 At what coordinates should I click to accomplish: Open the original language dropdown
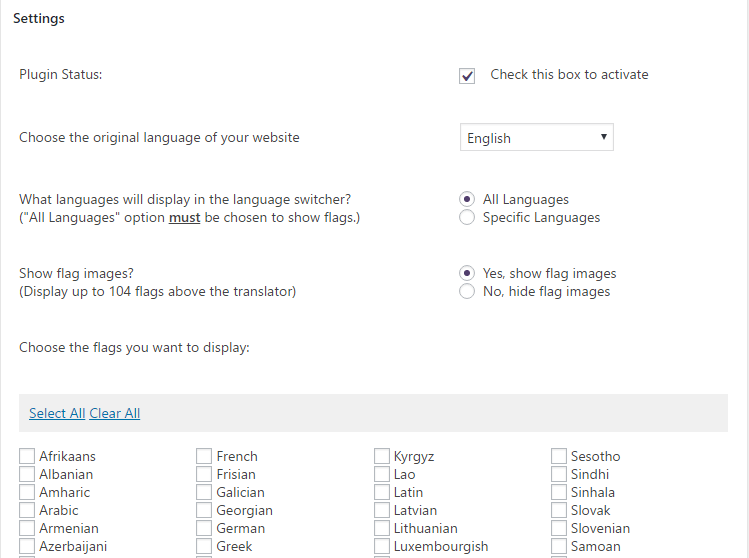coord(537,138)
